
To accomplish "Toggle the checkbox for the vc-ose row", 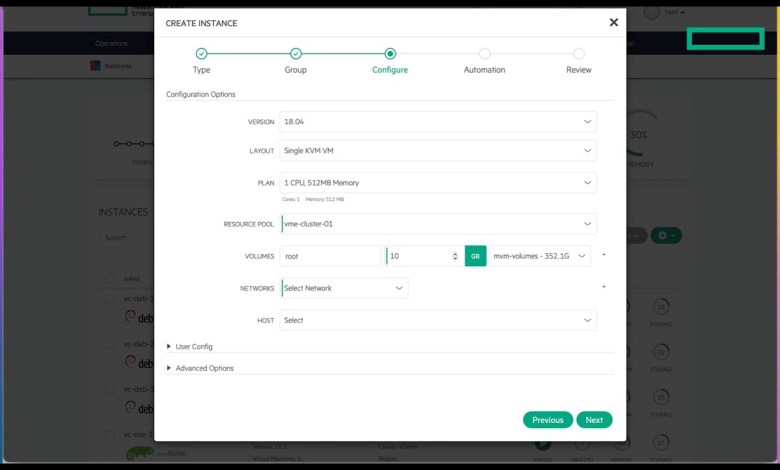I will (x=110, y=435).
